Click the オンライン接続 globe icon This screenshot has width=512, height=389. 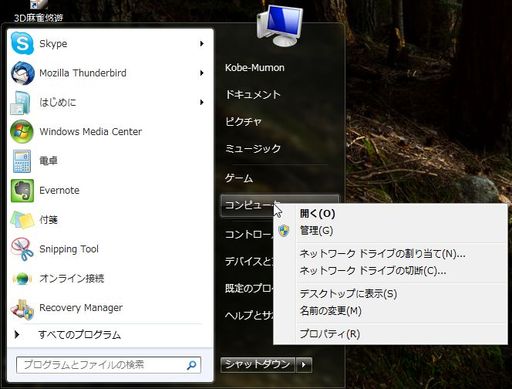(x=22, y=278)
